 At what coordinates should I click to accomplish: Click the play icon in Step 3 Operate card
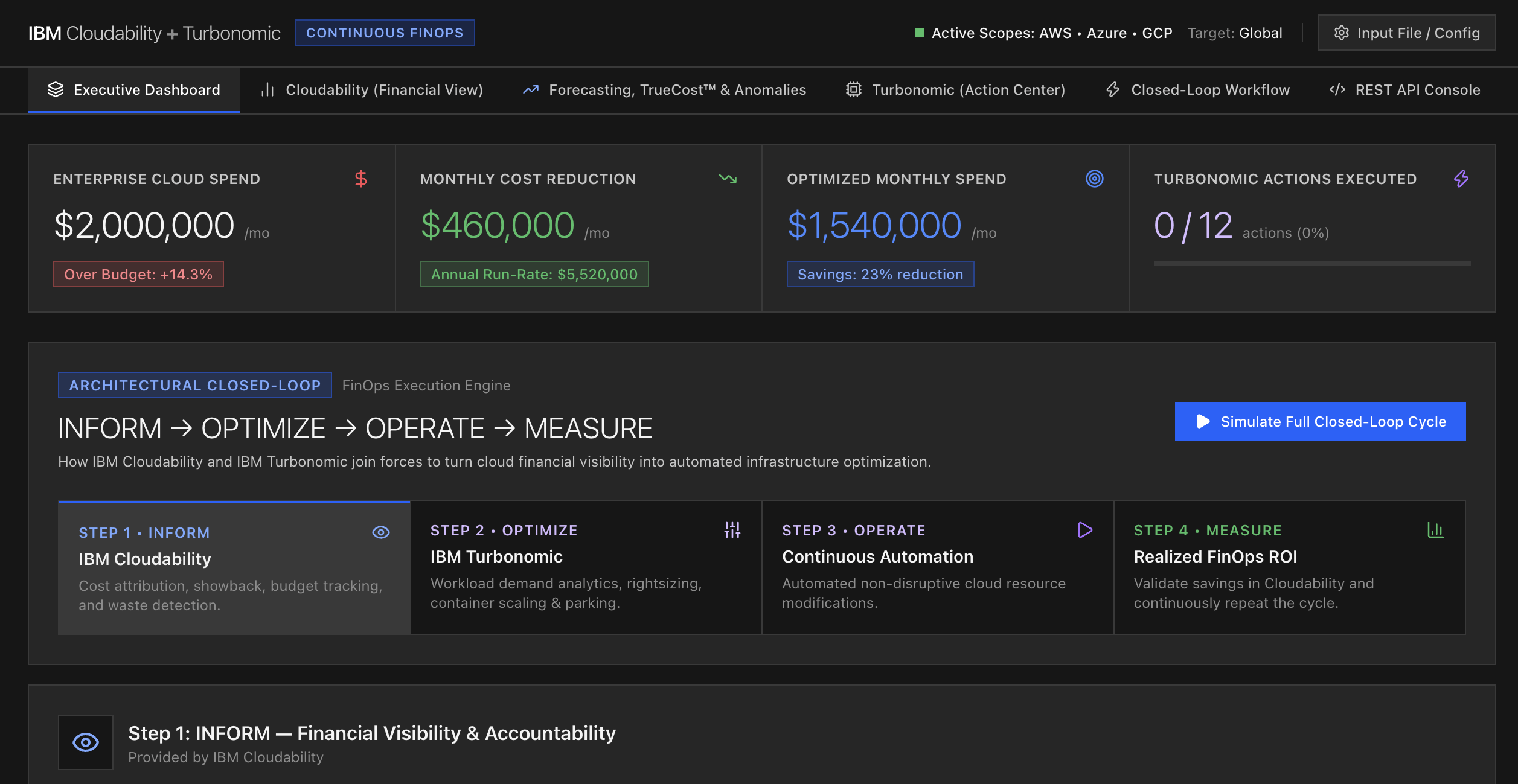click(x=1085, y=530)
